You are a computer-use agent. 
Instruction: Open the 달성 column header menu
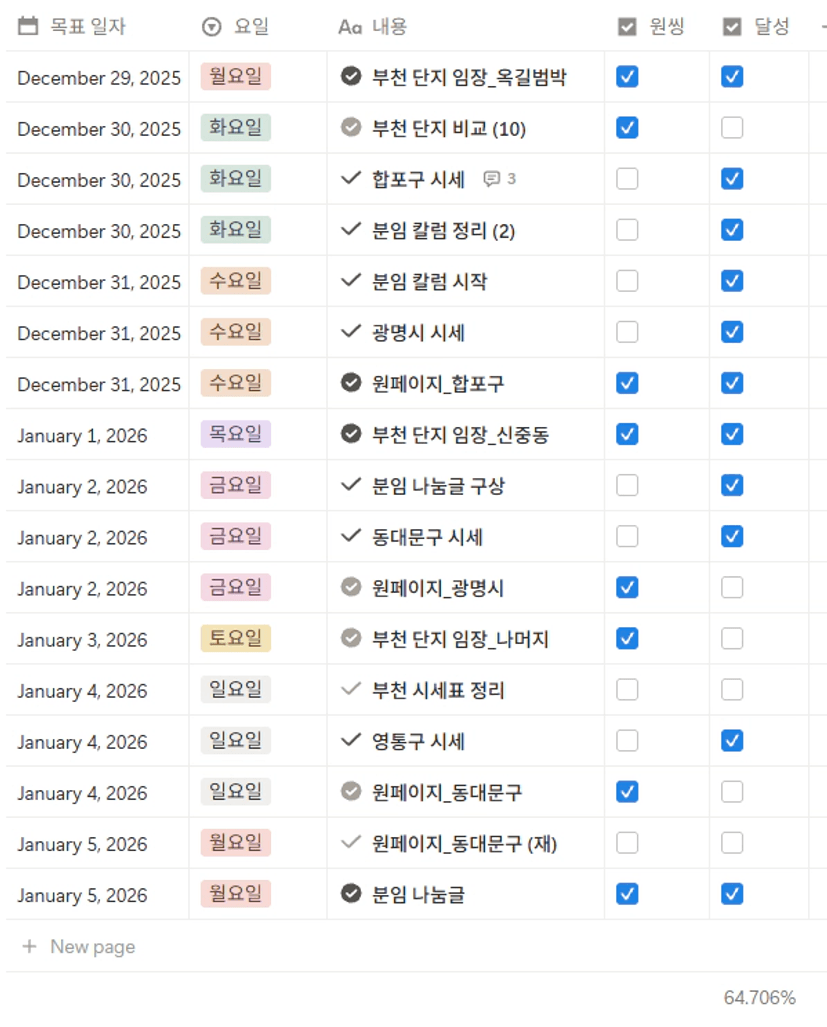coord(771,27)
